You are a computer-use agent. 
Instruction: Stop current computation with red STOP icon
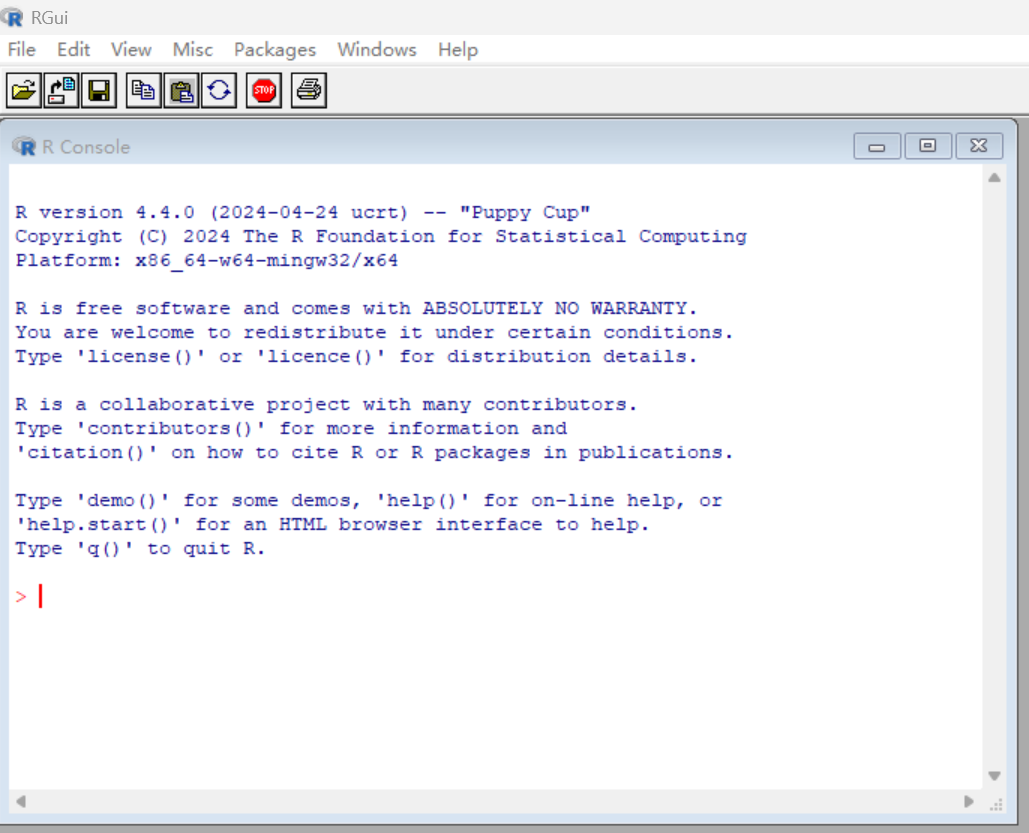(x=264, y=90)
